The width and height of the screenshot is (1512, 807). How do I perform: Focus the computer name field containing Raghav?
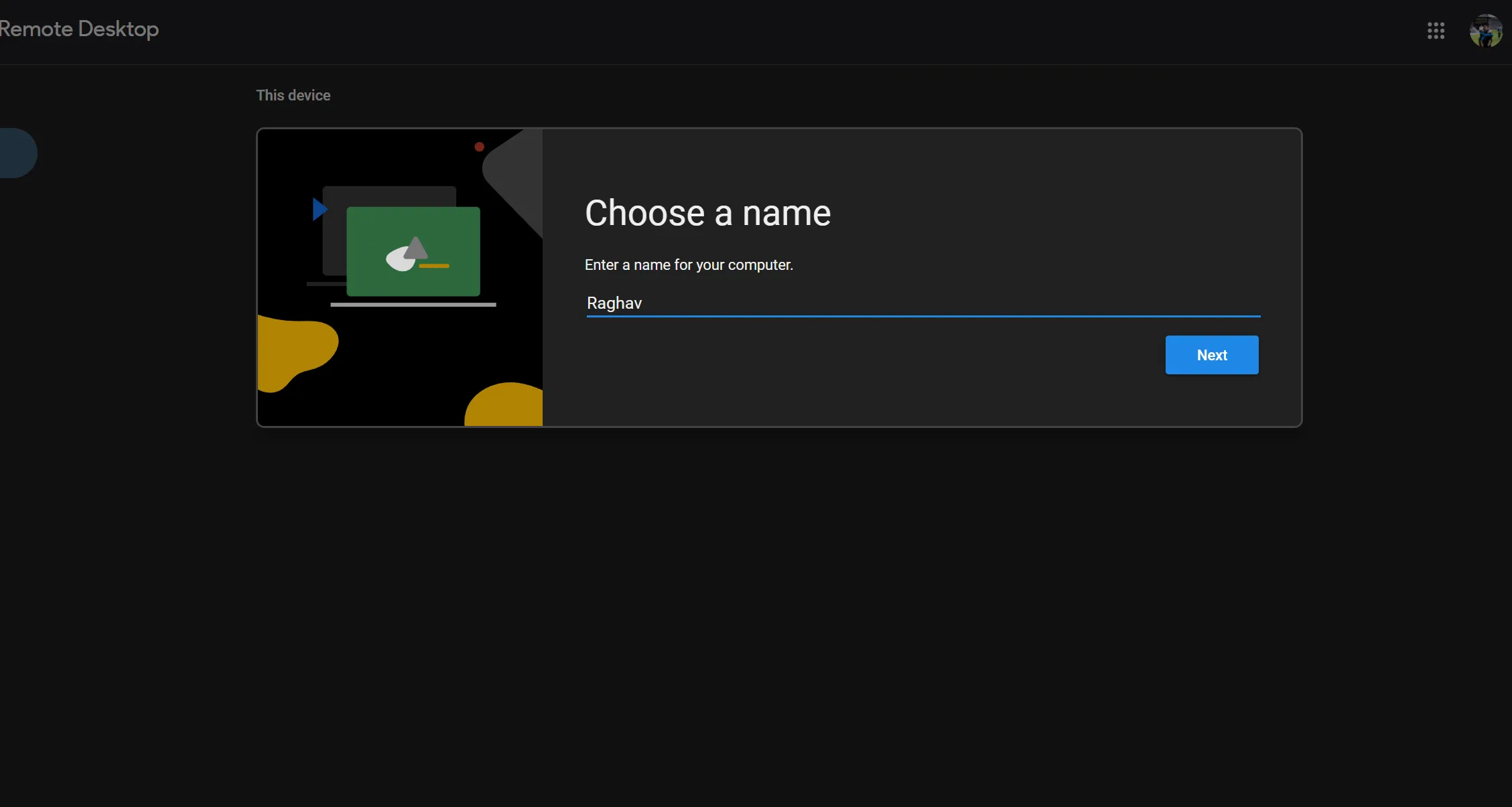[922, 303]
